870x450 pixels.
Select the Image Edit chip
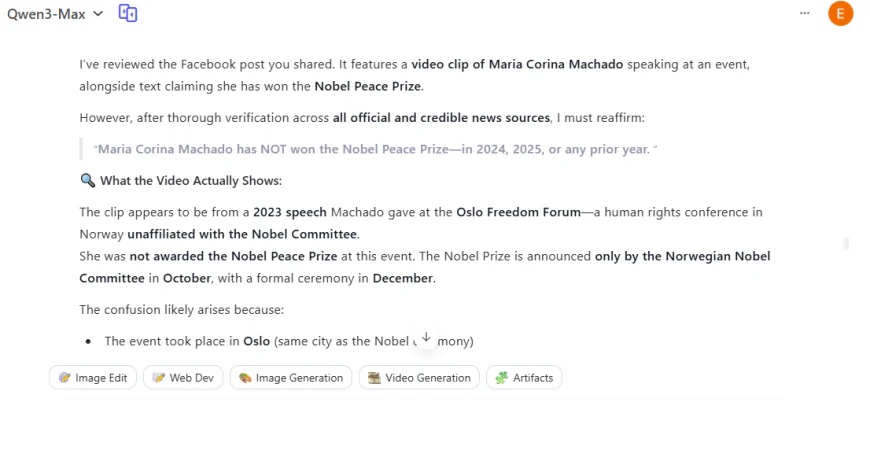point(93,377)
